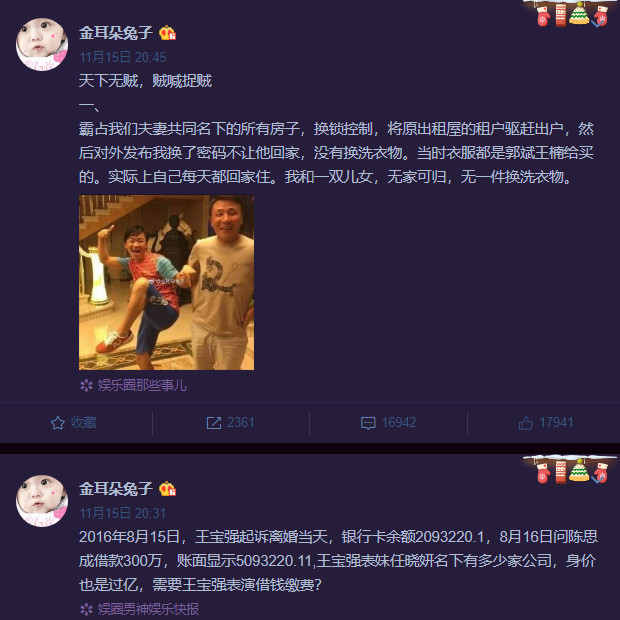Click the repost icon next to 2361
Viewport: 620px width, 620px height.
pyautogui.click(x=214, y=423)
